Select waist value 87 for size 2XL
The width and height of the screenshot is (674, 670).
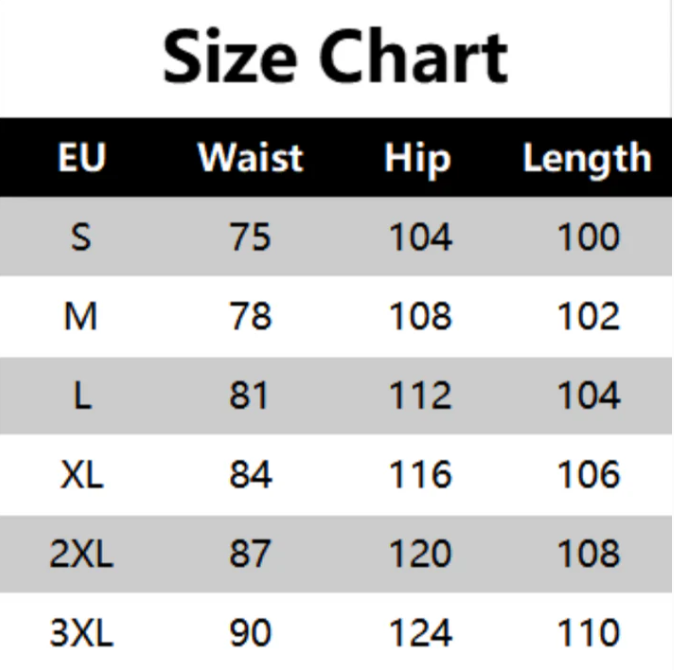click(x=250, y=554)
